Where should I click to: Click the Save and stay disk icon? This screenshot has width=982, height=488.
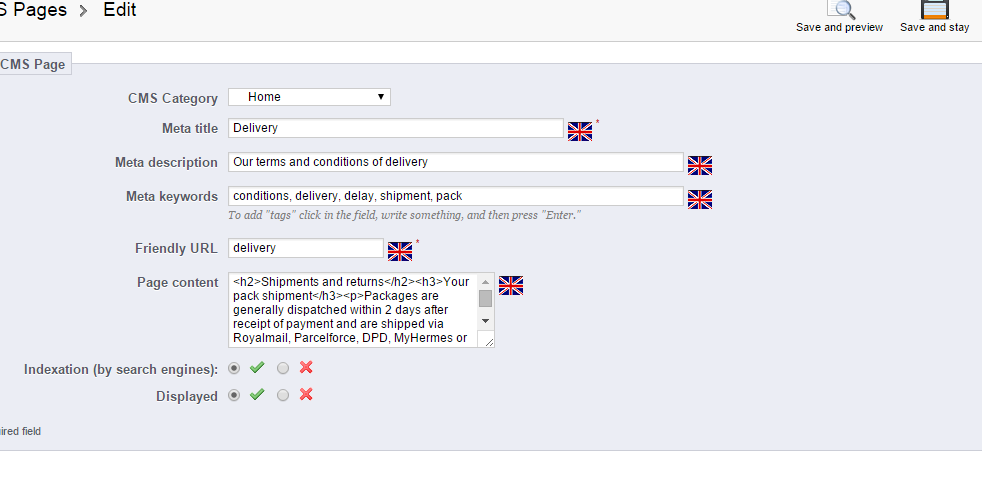pyautogui.click(x=934, y=9)
